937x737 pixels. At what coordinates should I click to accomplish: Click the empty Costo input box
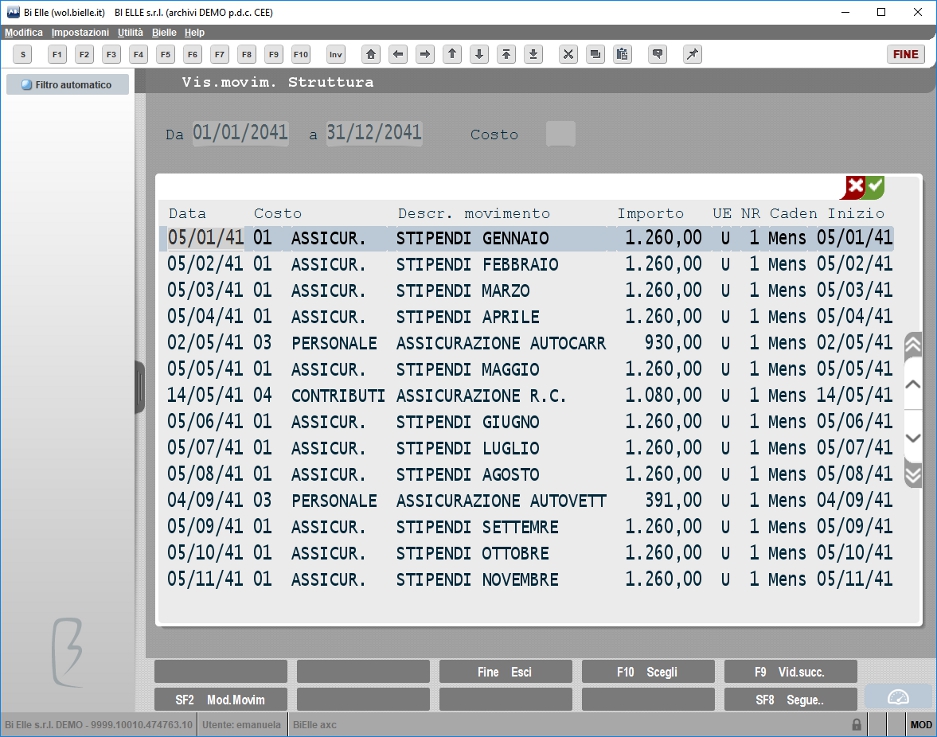[561, 133]
